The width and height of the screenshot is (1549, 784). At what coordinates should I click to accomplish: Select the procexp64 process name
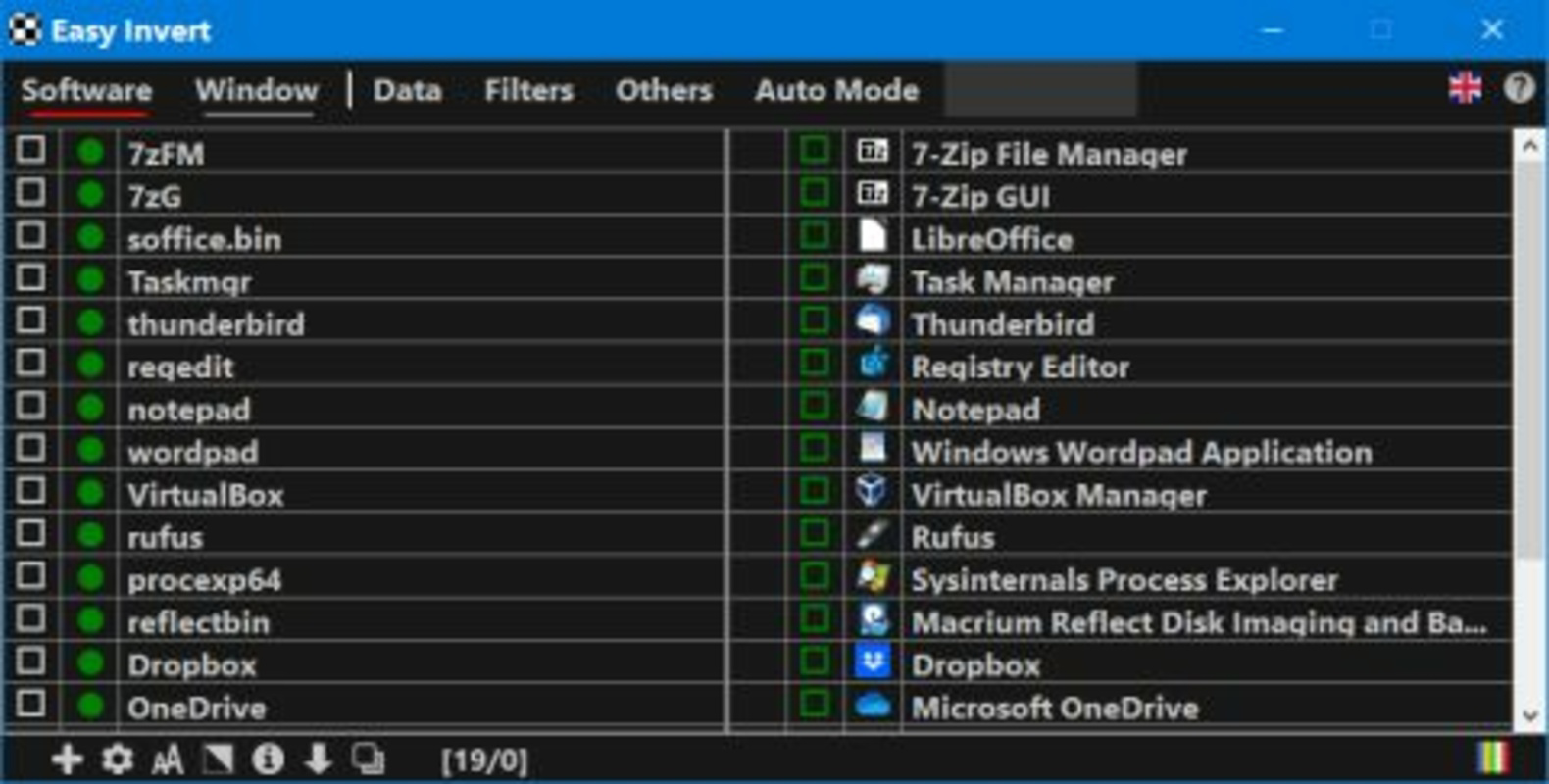click(x=204, y=579)
